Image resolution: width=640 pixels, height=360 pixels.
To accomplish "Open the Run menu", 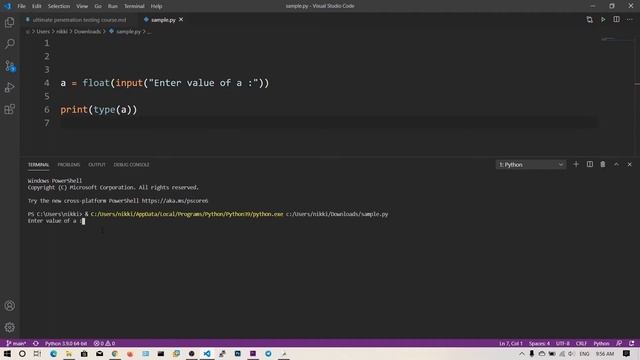I will tap(113, 6).
